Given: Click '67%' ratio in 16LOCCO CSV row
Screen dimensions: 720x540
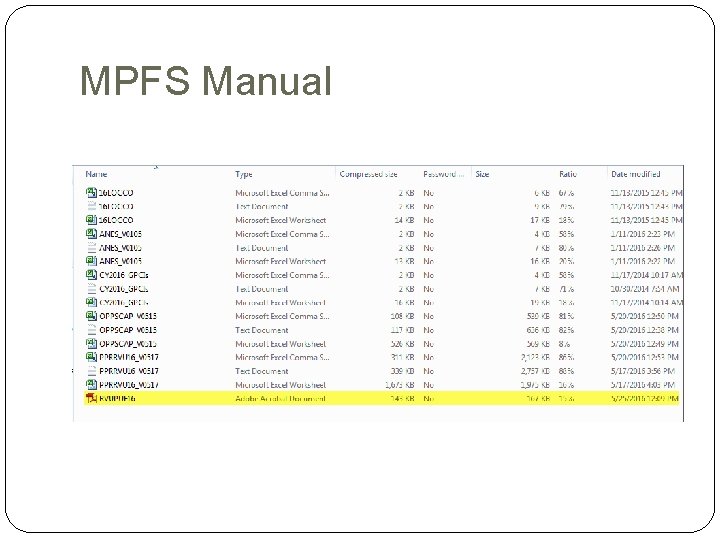Looking at the screenshot, I should tap(566, 193).
